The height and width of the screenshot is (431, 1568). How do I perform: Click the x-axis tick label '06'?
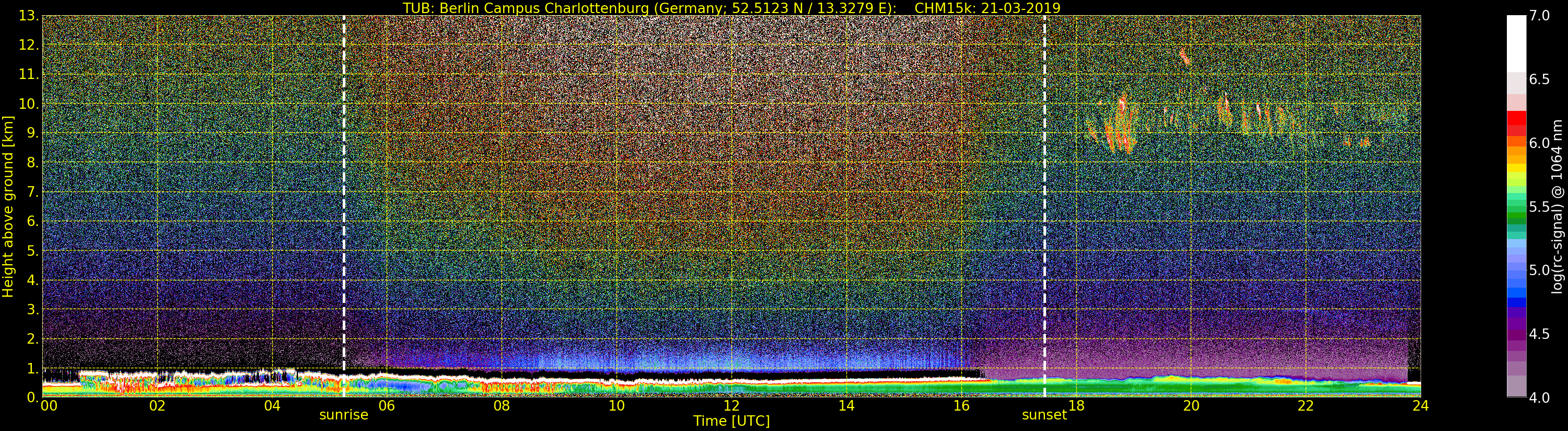coord(387,406)
